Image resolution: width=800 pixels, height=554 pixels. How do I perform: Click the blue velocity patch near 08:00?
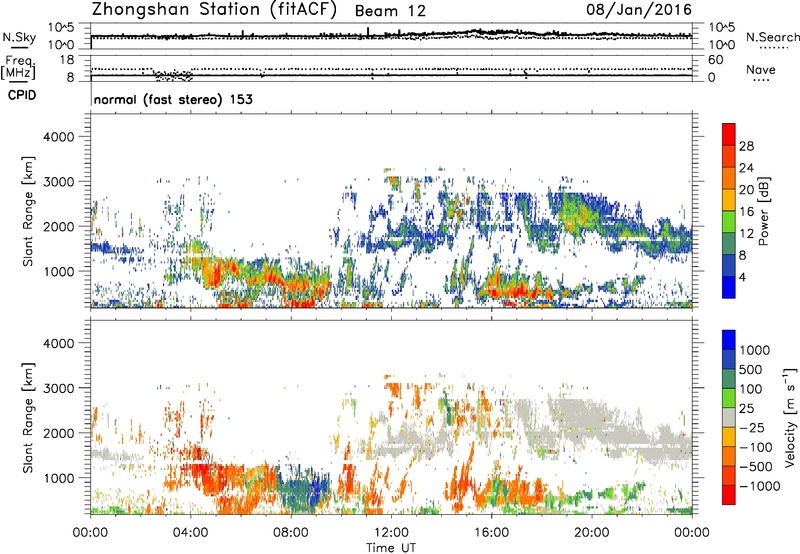click(x=302, y=490)
